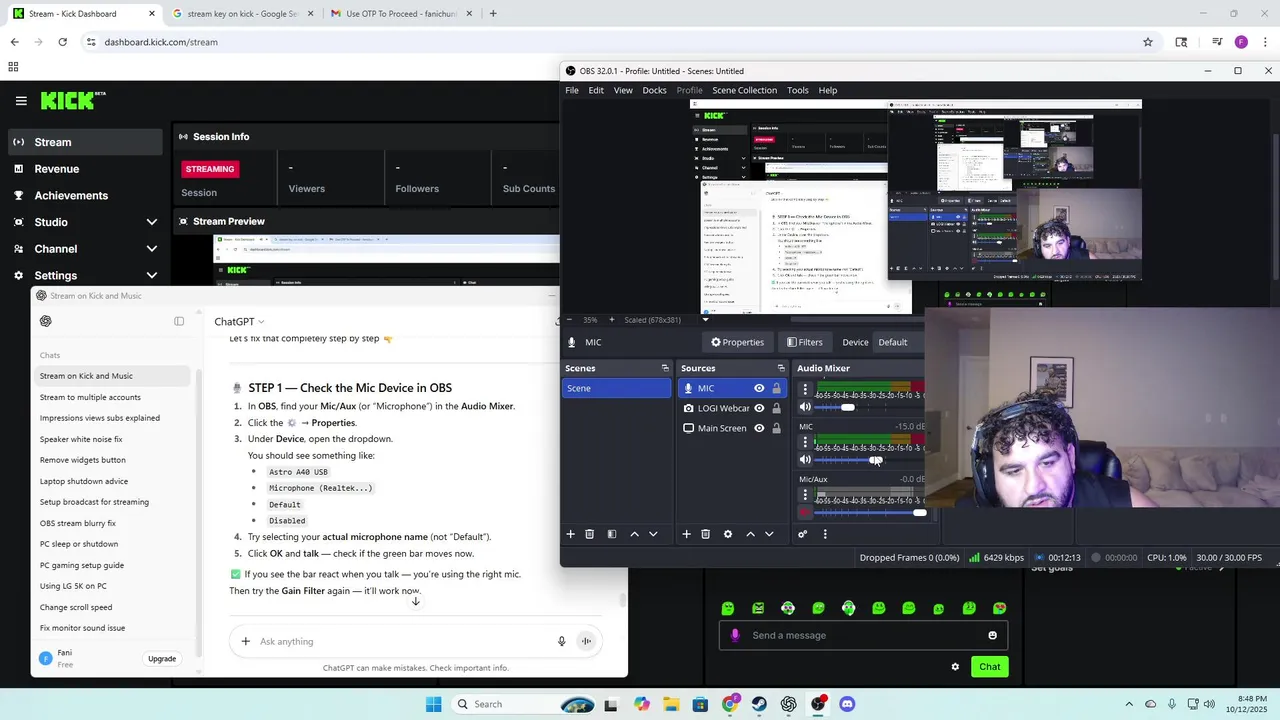Open Steam from taskbar
Screen dimensions: 1280x720
click(759, 704)
